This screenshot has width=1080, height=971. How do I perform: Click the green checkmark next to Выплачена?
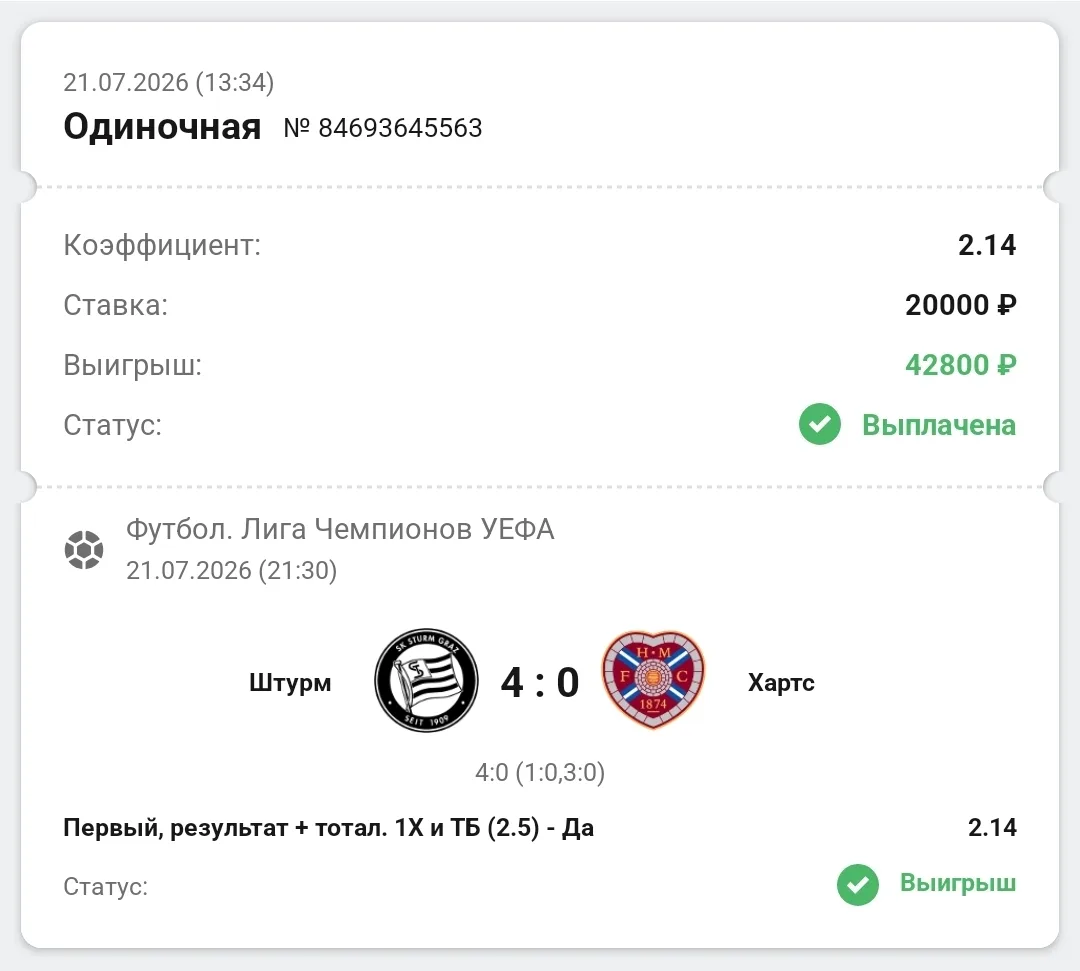click(820, 424)
